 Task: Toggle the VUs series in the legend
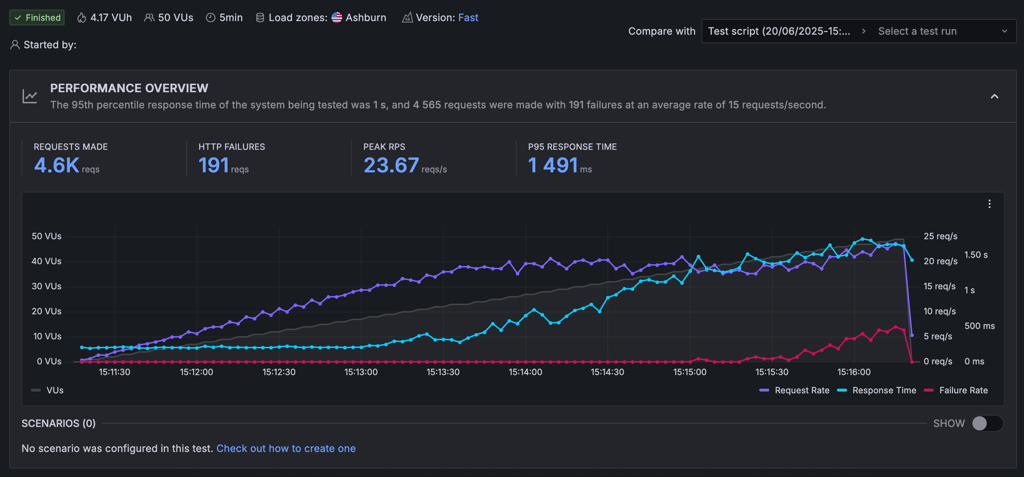coord(46,390)
